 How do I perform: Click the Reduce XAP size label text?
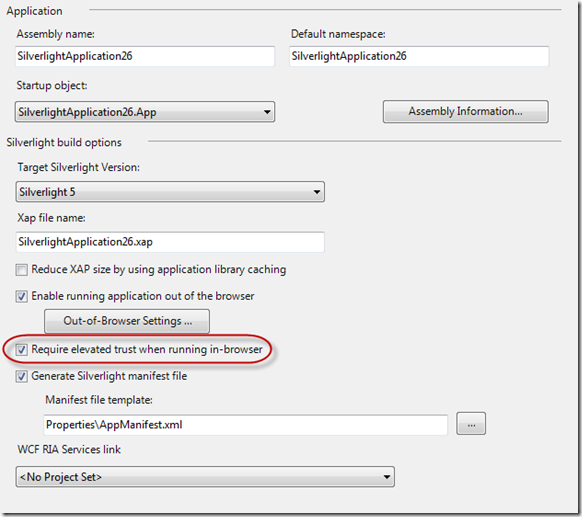159,270
